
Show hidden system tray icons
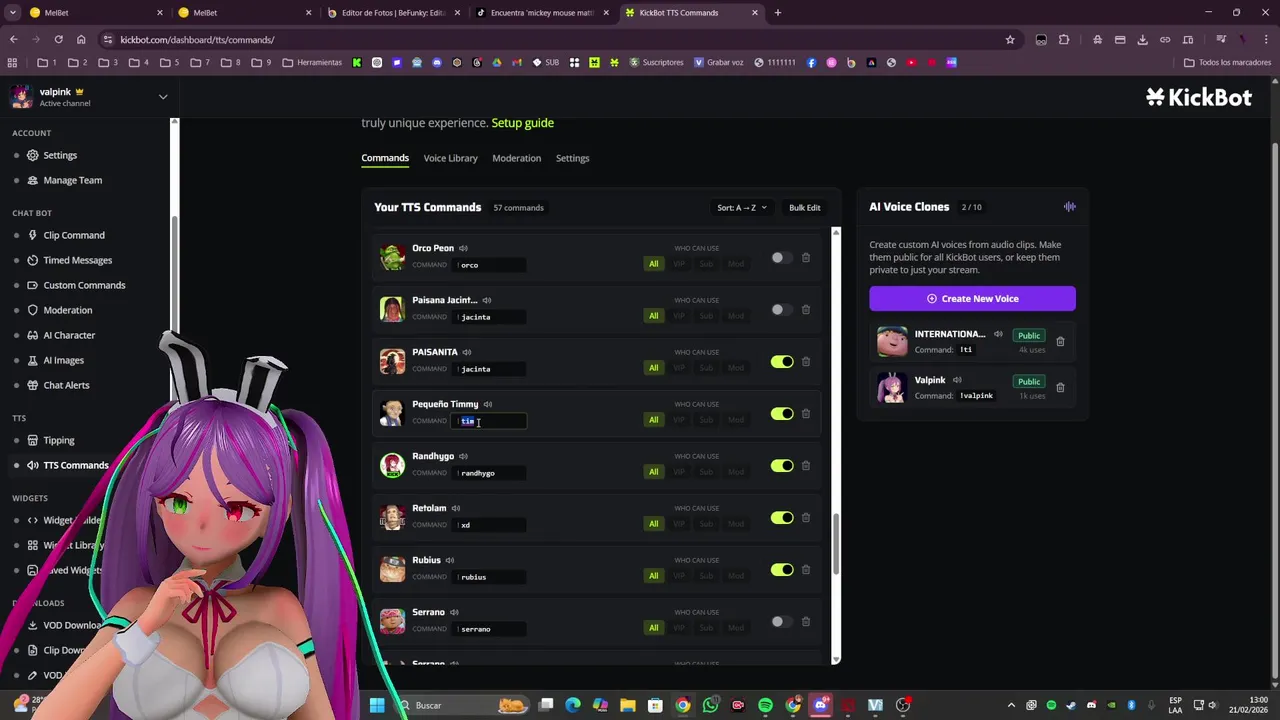pos(1011,706)
